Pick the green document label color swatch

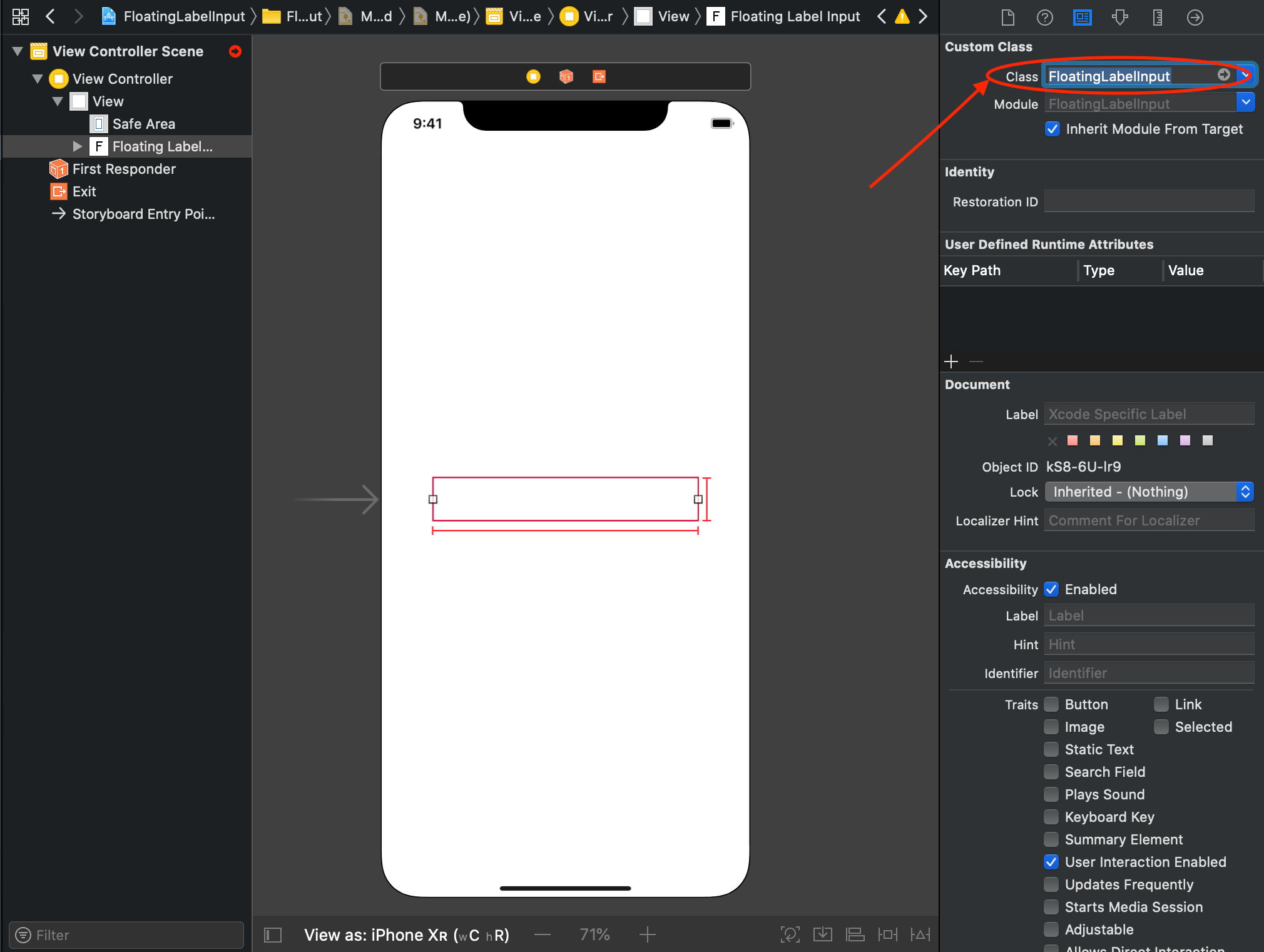(x=1139, y=440)
